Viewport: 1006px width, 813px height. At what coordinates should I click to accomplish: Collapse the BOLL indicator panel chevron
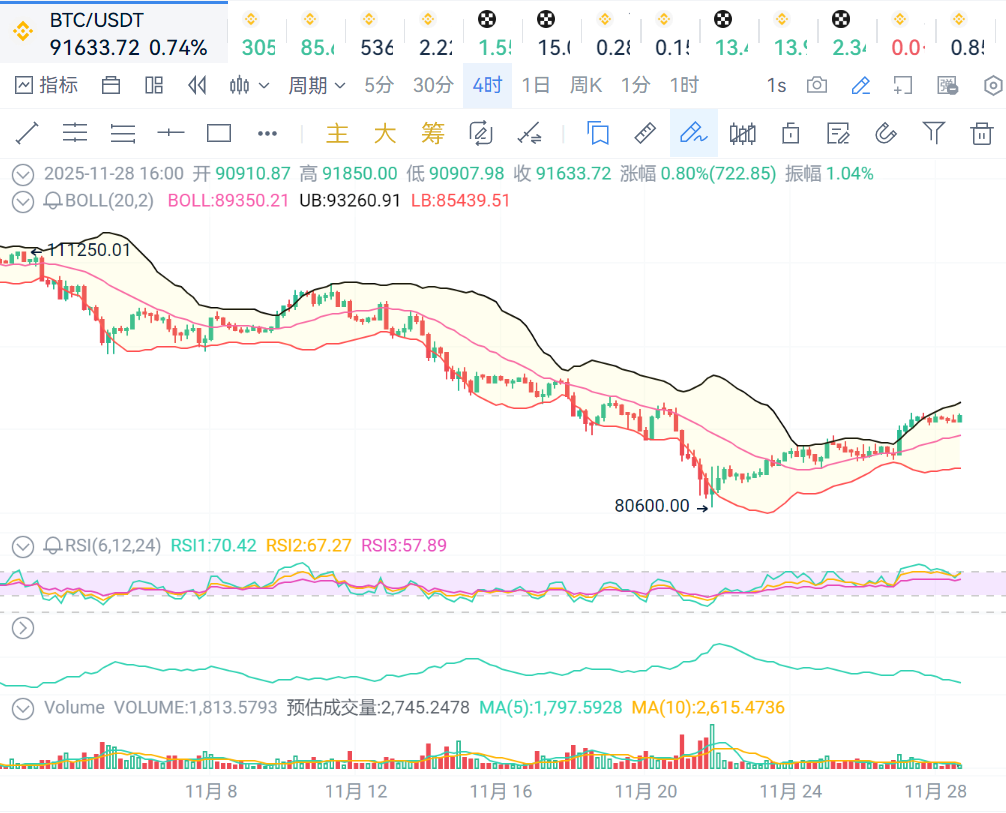tap(22, 201)
